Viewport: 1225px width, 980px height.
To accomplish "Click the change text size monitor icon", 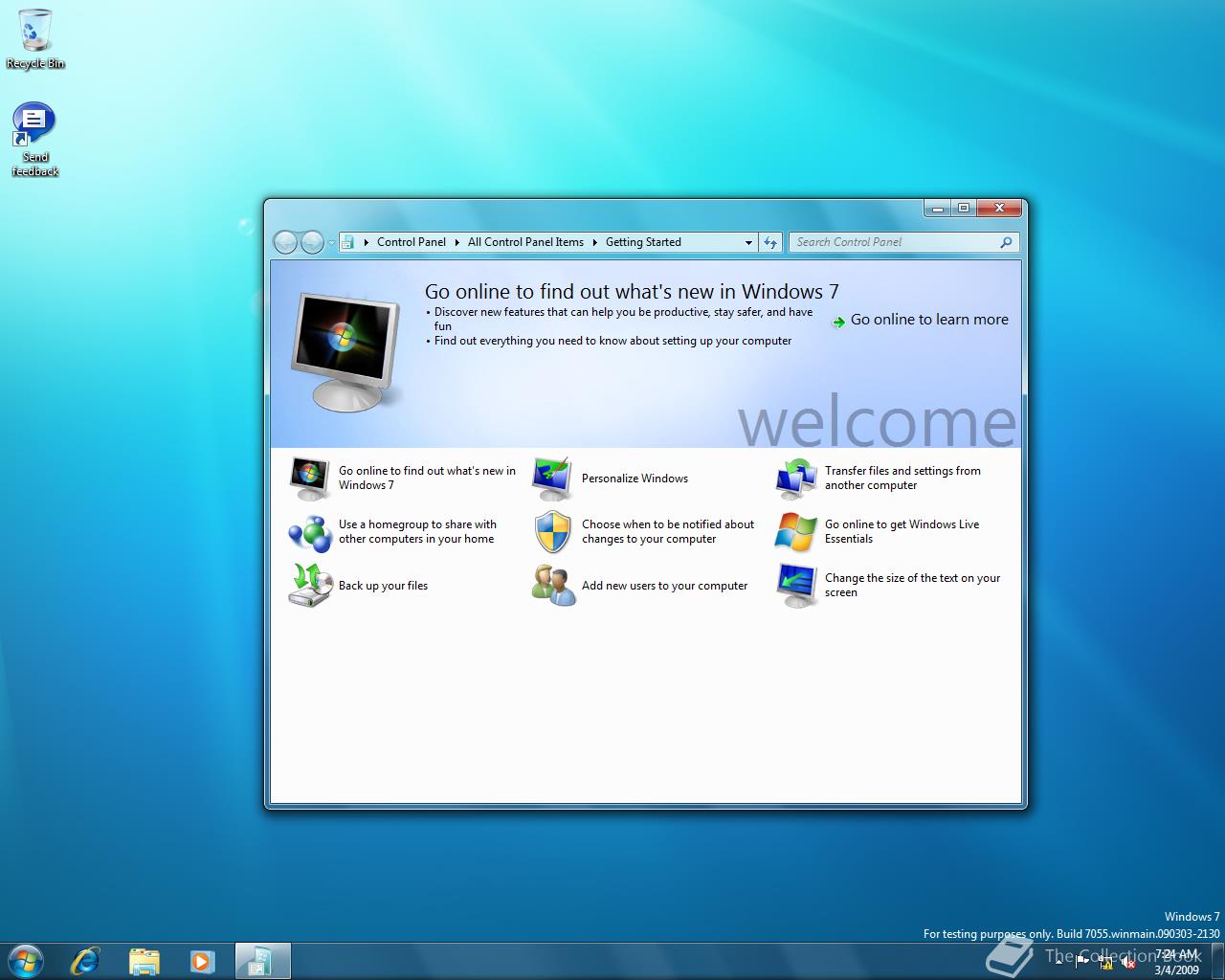I will tap(796, 586).
